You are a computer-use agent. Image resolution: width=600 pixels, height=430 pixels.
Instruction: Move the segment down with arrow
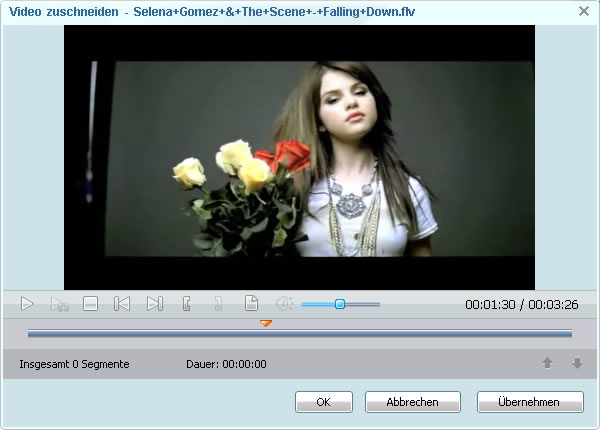(x=577, y=364)
